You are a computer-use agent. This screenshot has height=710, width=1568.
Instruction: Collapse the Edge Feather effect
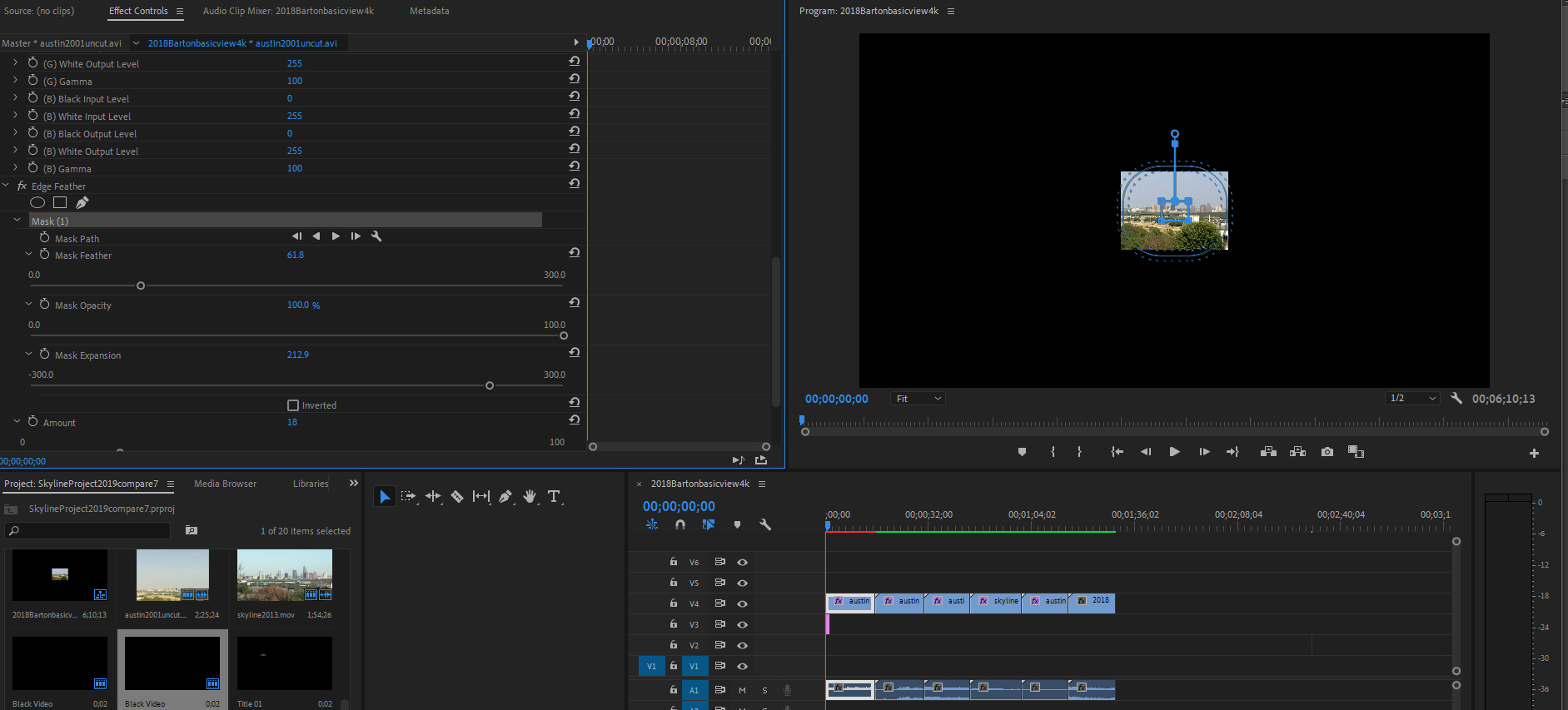click(7, 186)
